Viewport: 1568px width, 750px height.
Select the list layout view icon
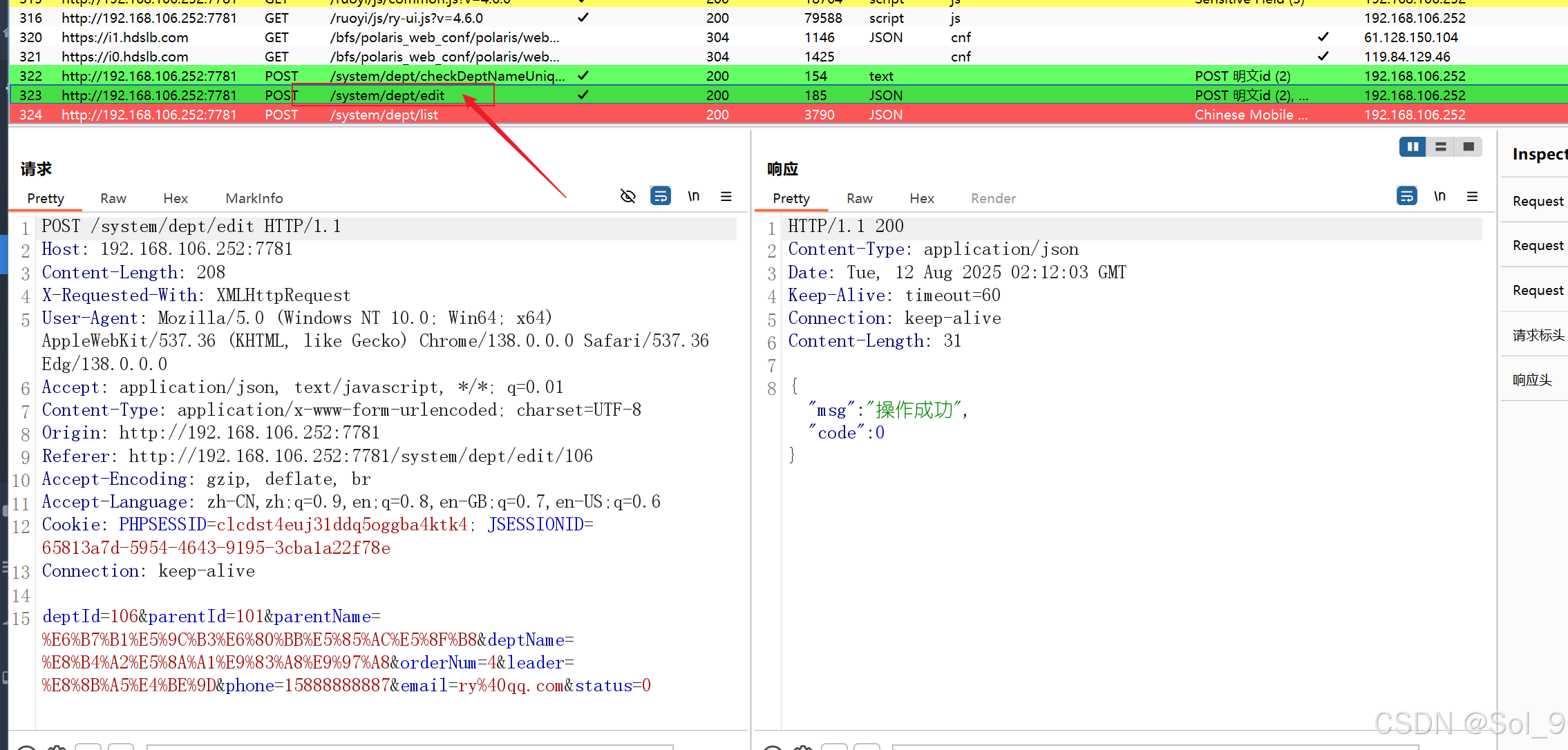[x=1440, y=146]
